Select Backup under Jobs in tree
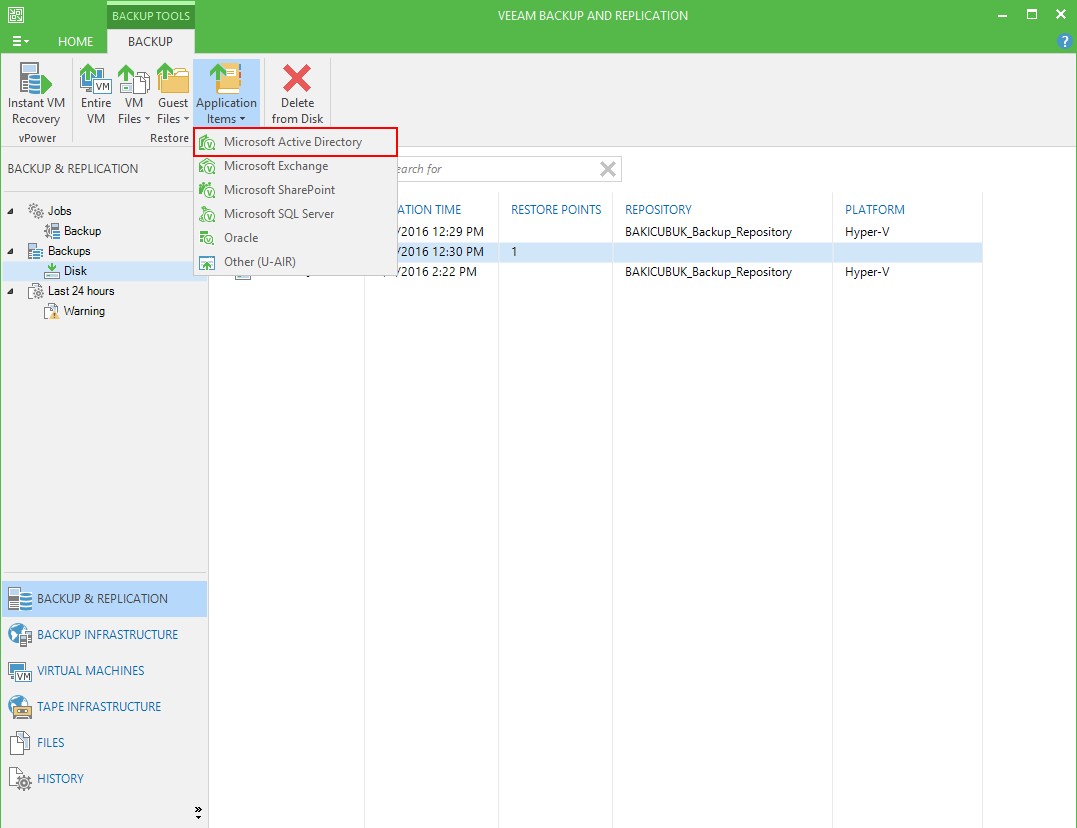The width and height of the screenshot is (1077, 828). pos(82,231)
